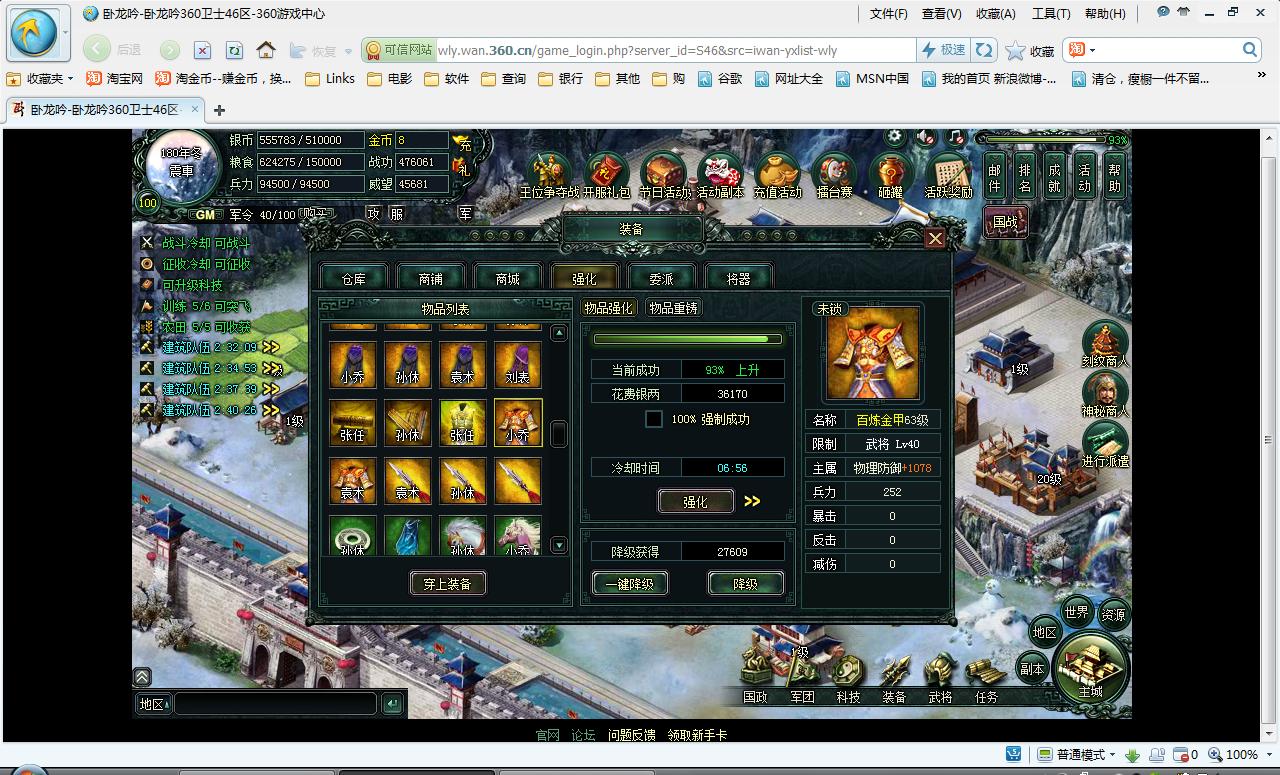Focus the chat message input field
The width and height of the screenshot is (1280, 775).
(x=275, y=704)
